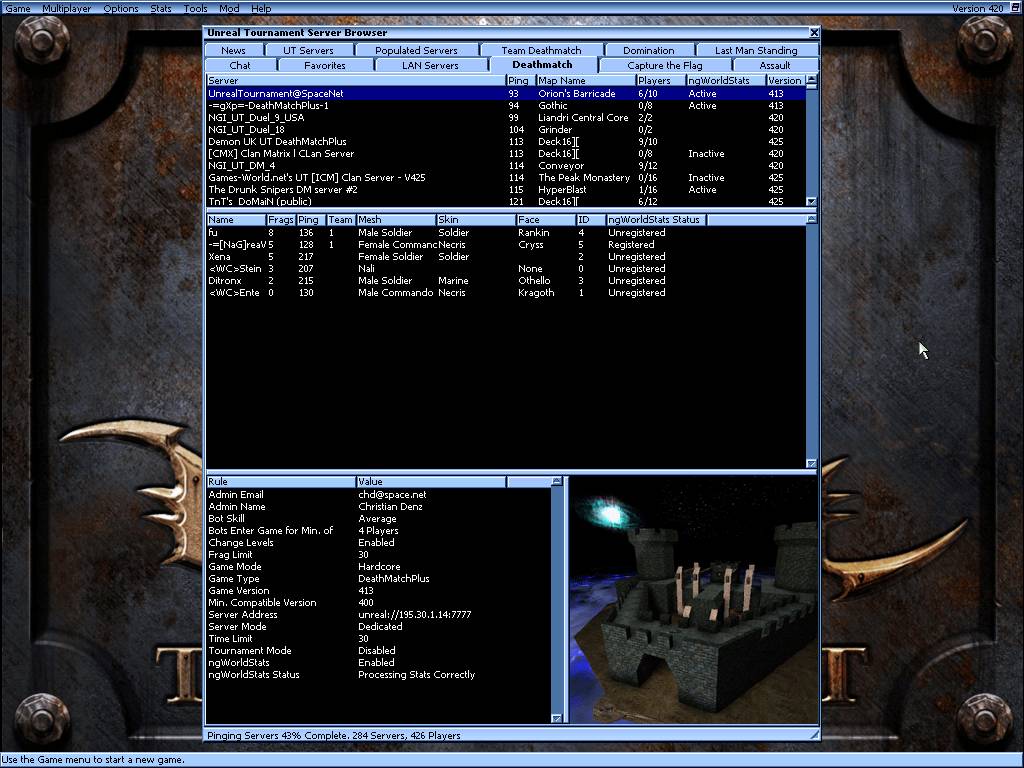
Task: Click rules list scroll up arrow
Action: click(556, 481)
